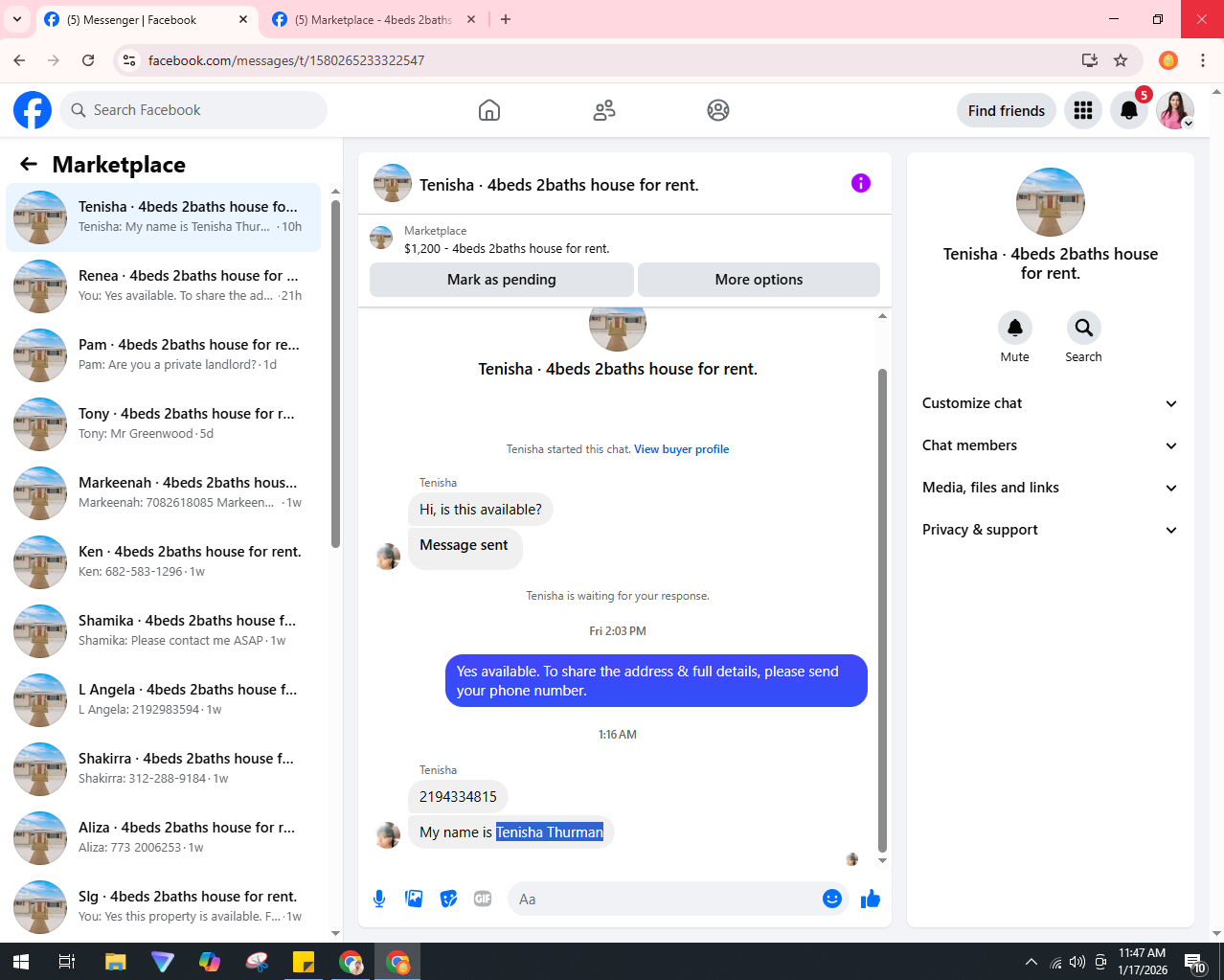Open the Friends icon in top navigation
Screen dimensions: 1224x980
point(604,110)
